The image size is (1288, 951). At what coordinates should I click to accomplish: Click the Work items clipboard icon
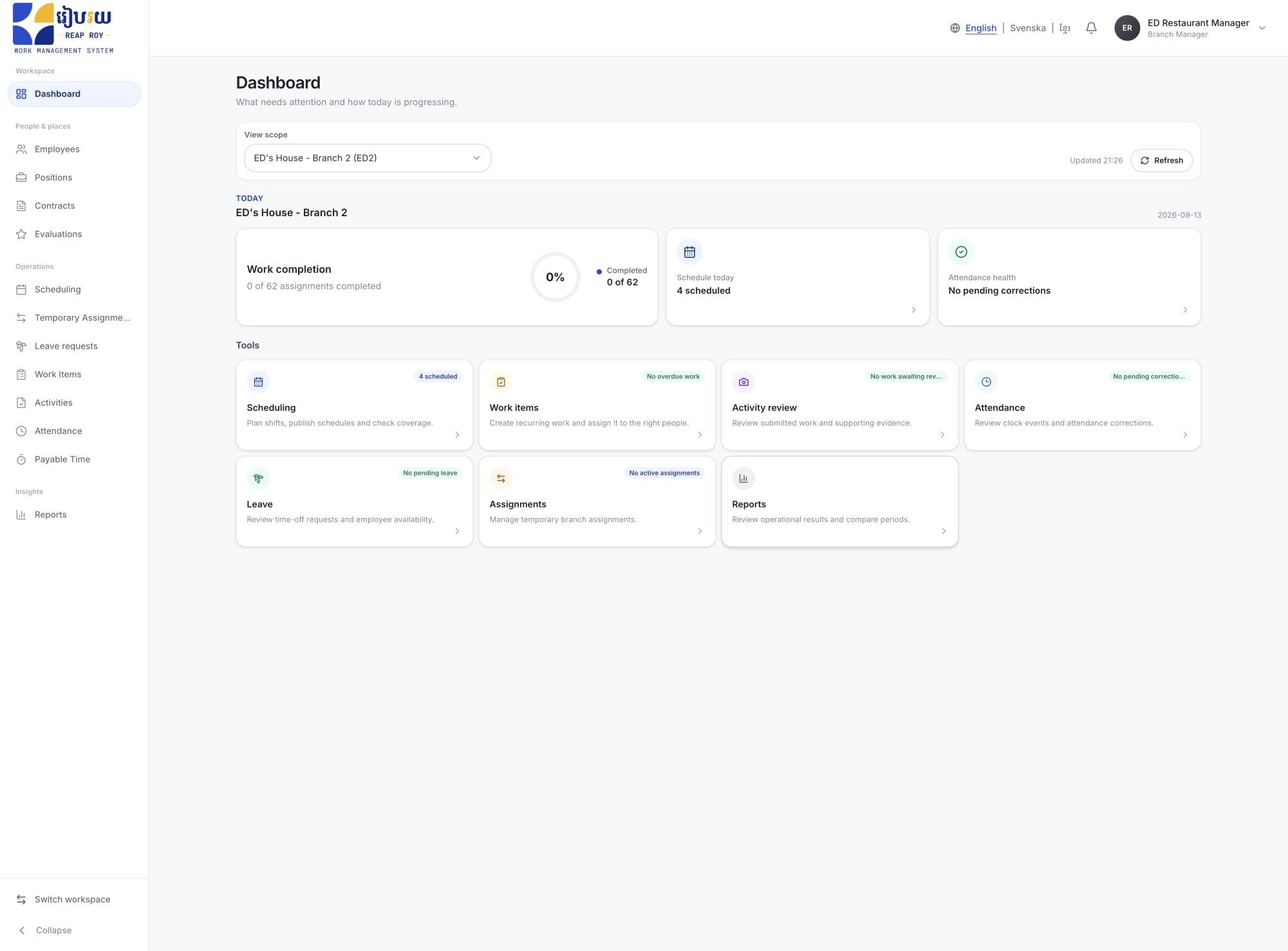click(x=501, y=382)
